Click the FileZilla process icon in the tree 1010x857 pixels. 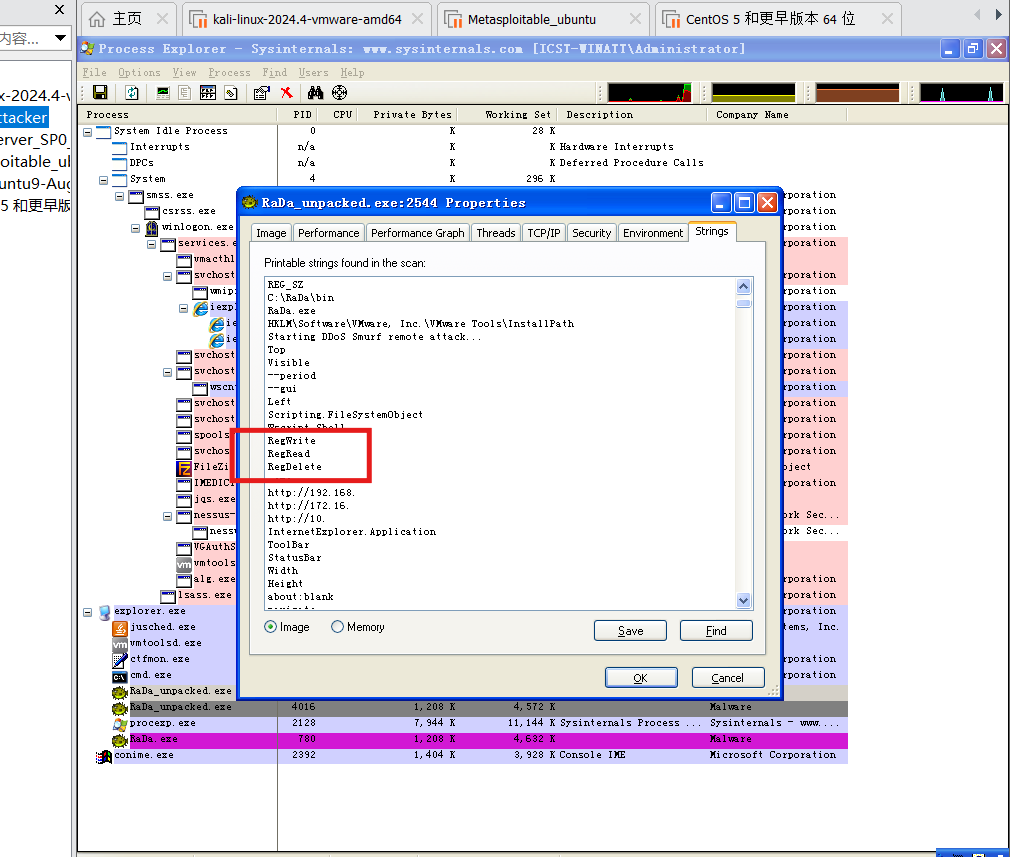point(184,467)
